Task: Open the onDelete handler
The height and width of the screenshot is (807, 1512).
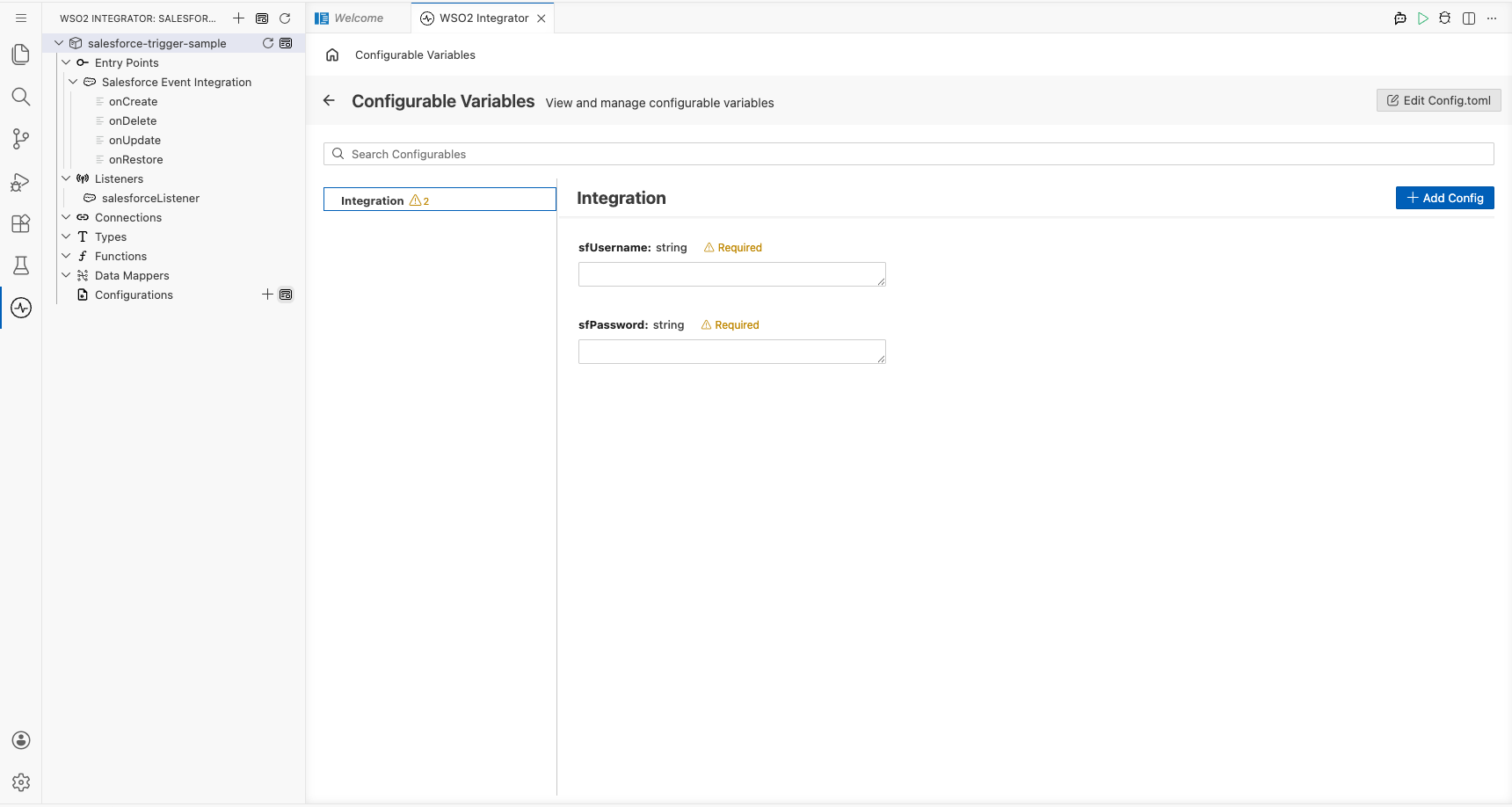Action: coord(133,120)
